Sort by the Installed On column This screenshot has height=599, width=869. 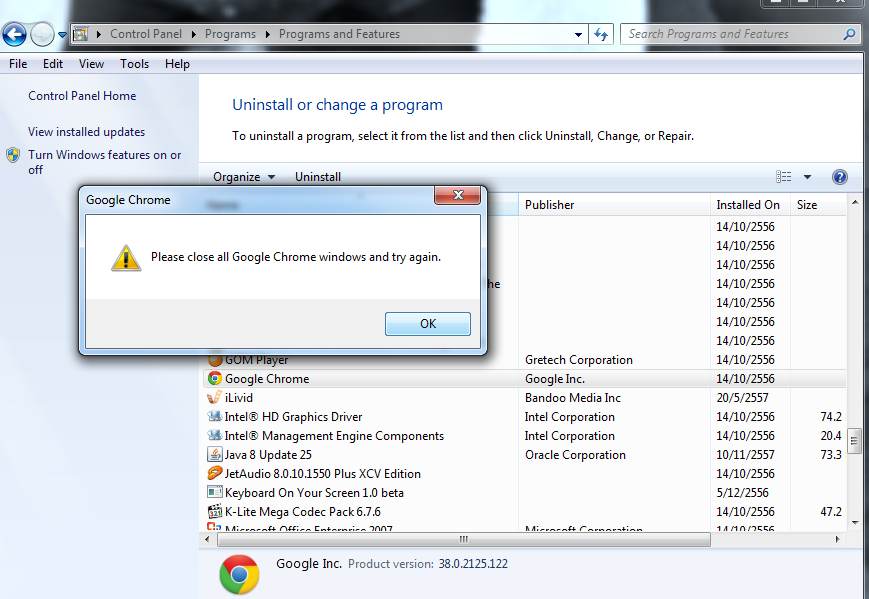pos(750,204)
